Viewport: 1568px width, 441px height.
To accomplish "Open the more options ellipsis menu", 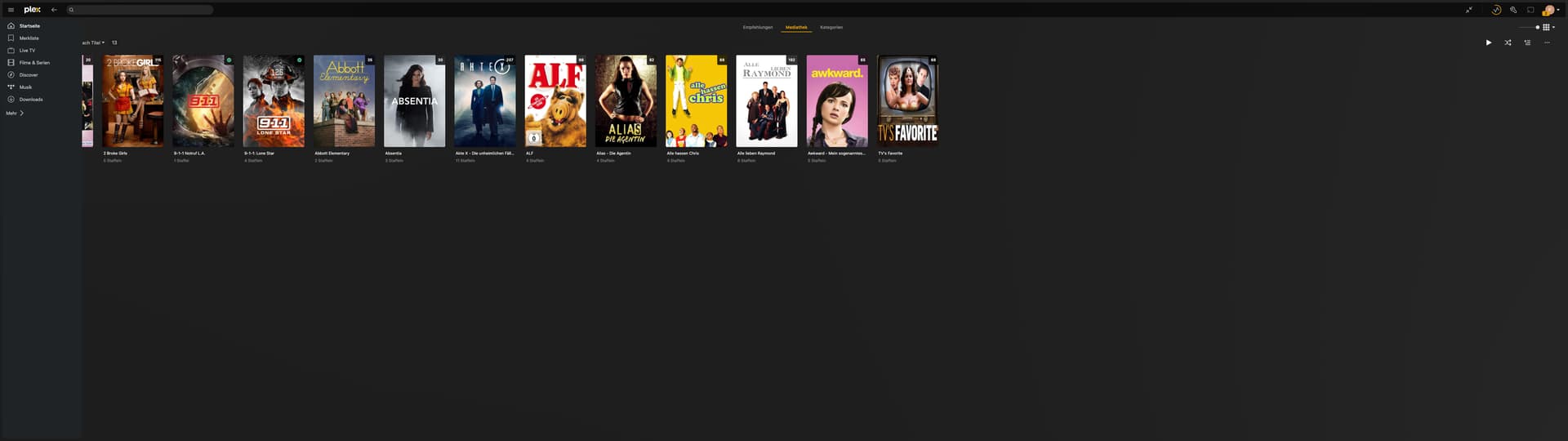I will (x=1547, y=42).
